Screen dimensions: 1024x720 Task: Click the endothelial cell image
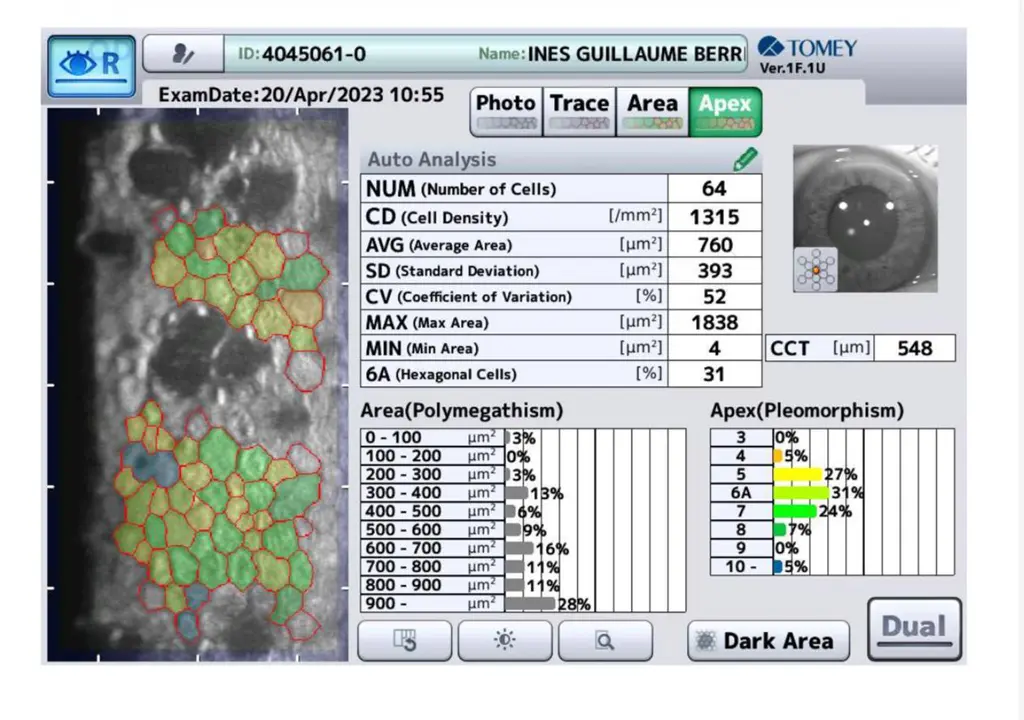point(198,385)
